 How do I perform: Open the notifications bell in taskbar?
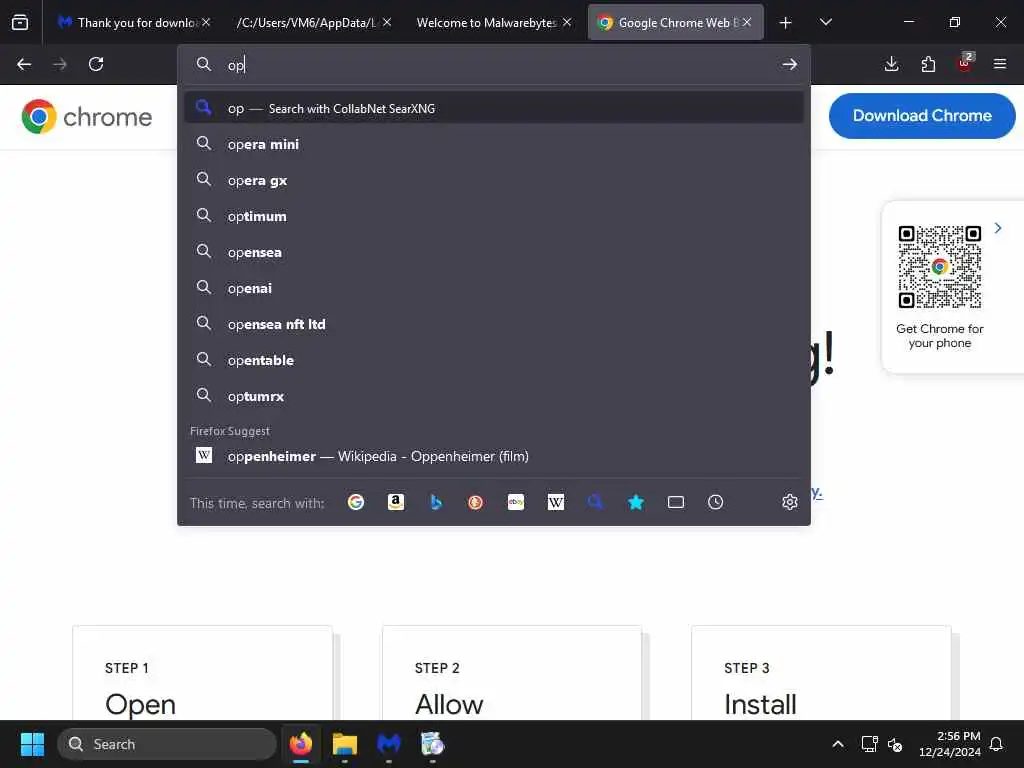pyautogui.click(x=997, y=744)
